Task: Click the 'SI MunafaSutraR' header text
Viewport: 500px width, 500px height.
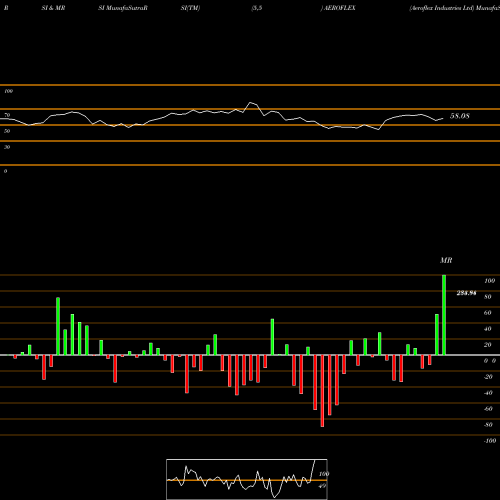Action: 123,8
